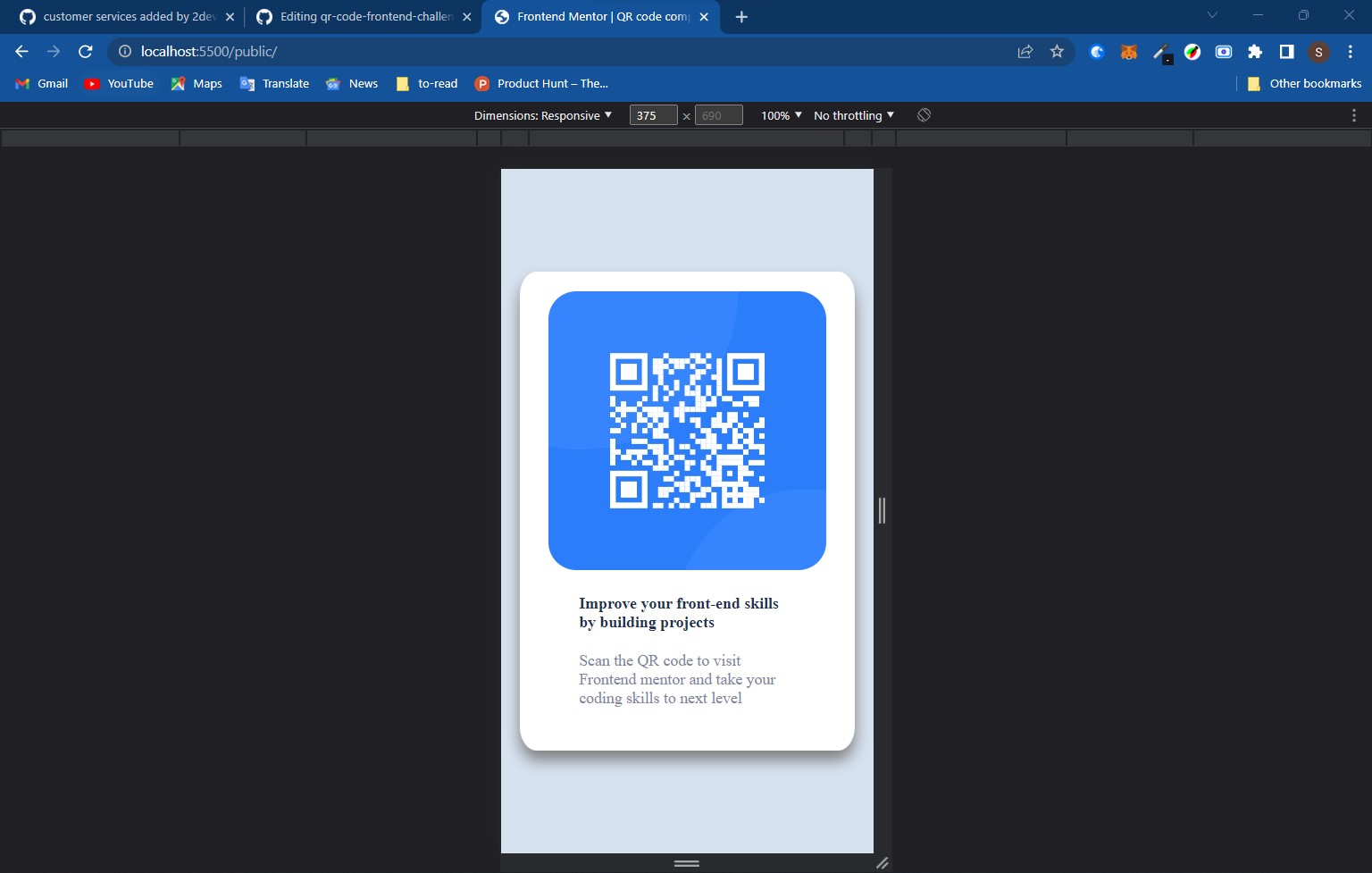This screenshot has width=1372, height=873.
Task: Bookmark the page using the star icon
Action: (x=1056, y=51)
